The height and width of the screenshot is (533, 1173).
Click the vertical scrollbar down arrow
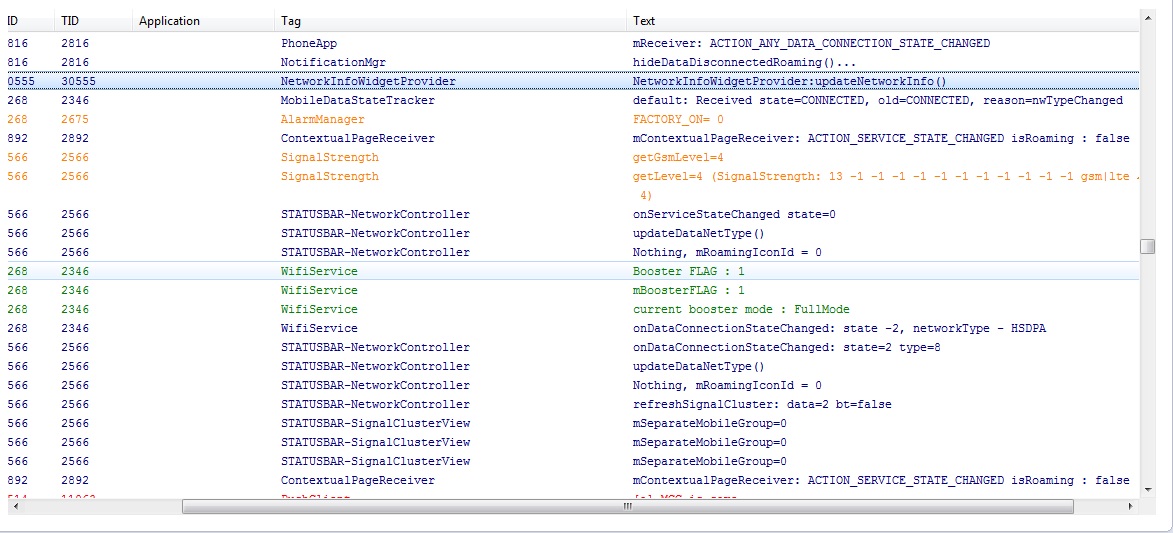(x=1148, y=490)
